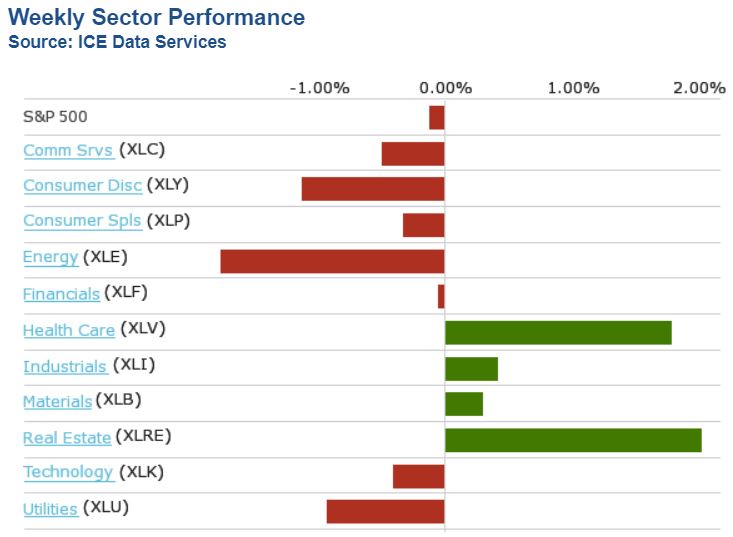733x537 pixels.
Task: Select the Financials sector link
Action: point(61,294)
